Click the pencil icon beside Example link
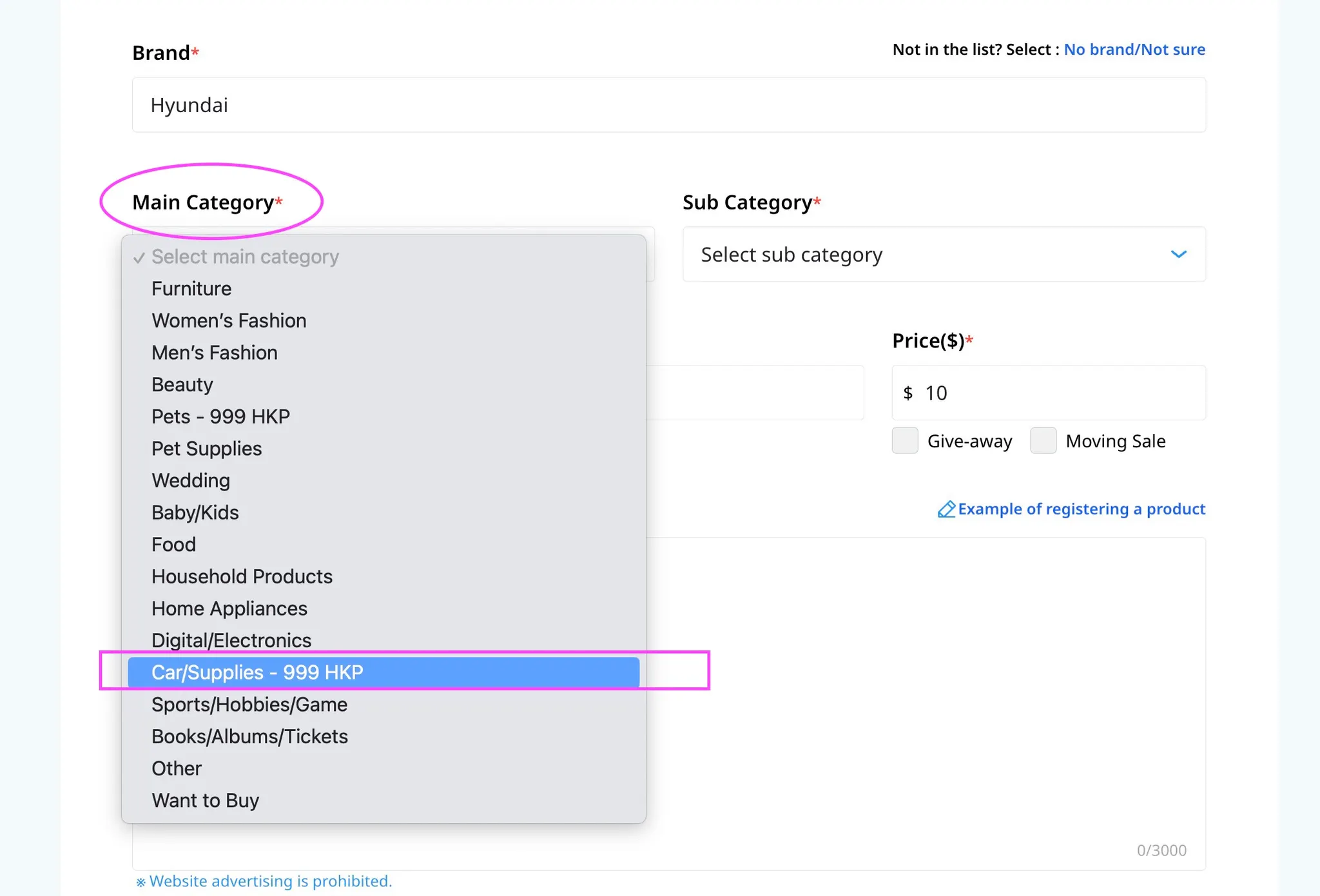 (946, 509)
